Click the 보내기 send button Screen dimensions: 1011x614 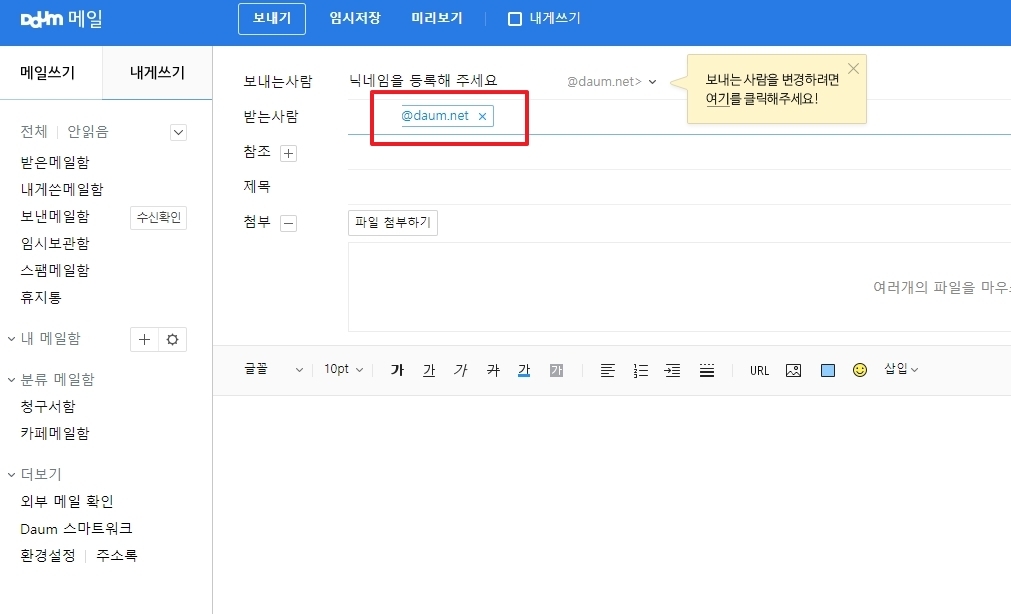[271, 17]
